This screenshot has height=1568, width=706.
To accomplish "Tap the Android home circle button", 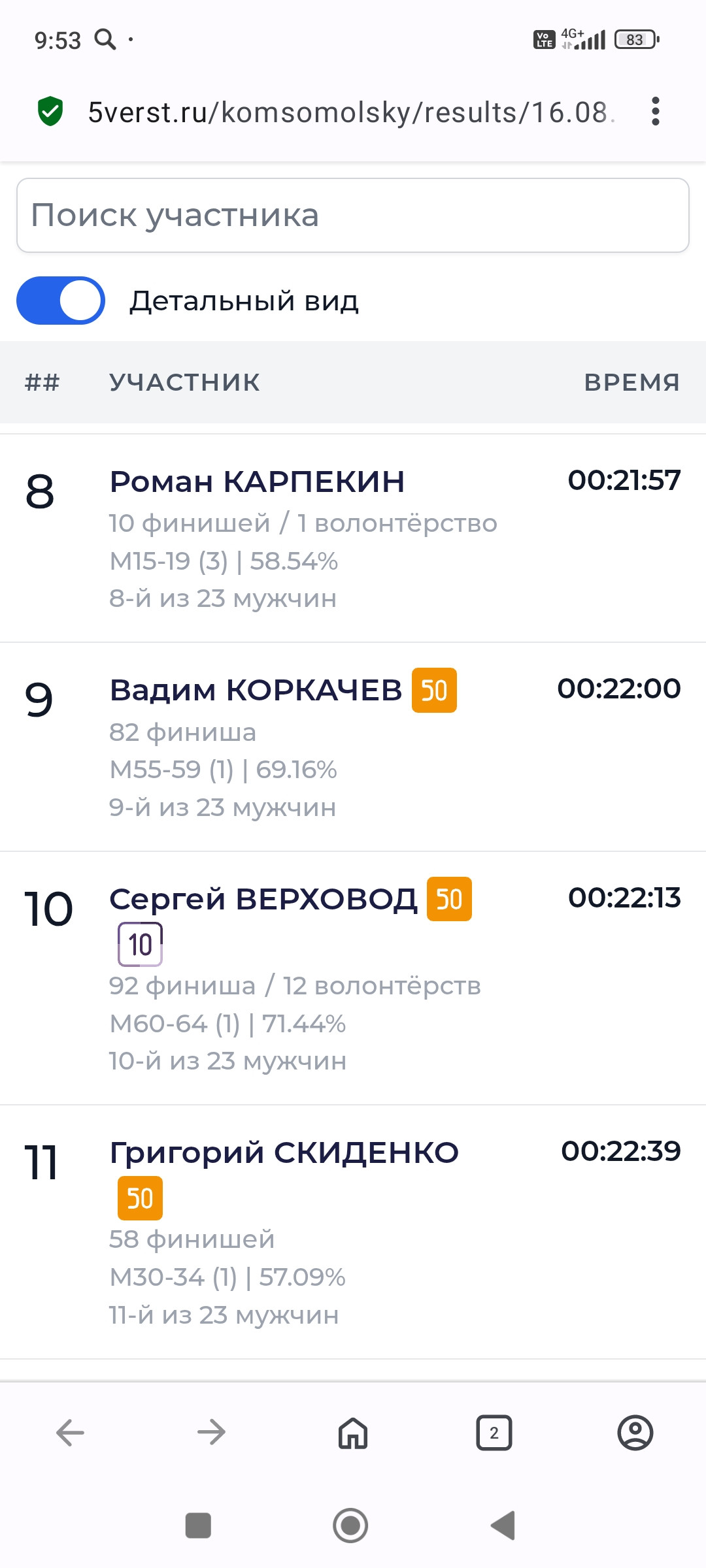I will pos(350,1526).
